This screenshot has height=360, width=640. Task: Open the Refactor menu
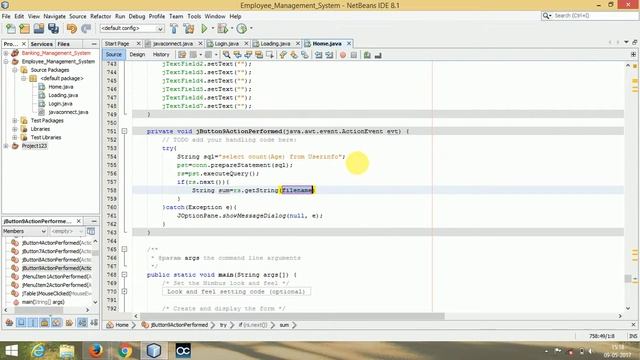coord(100,16)
